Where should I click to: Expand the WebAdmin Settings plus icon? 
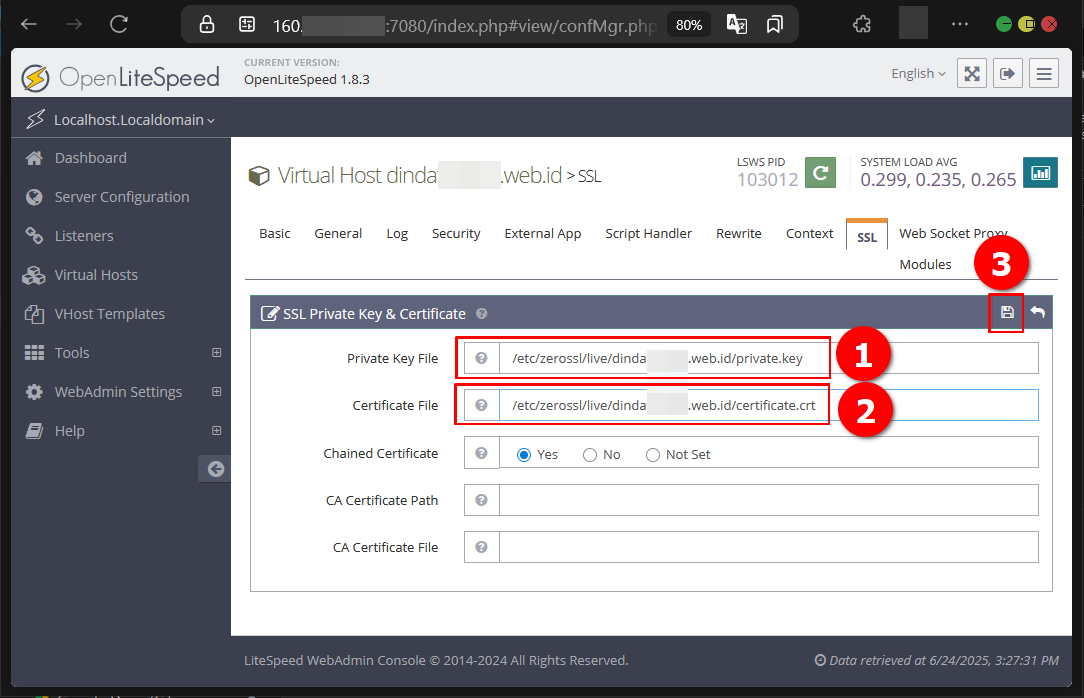point(216,391)
